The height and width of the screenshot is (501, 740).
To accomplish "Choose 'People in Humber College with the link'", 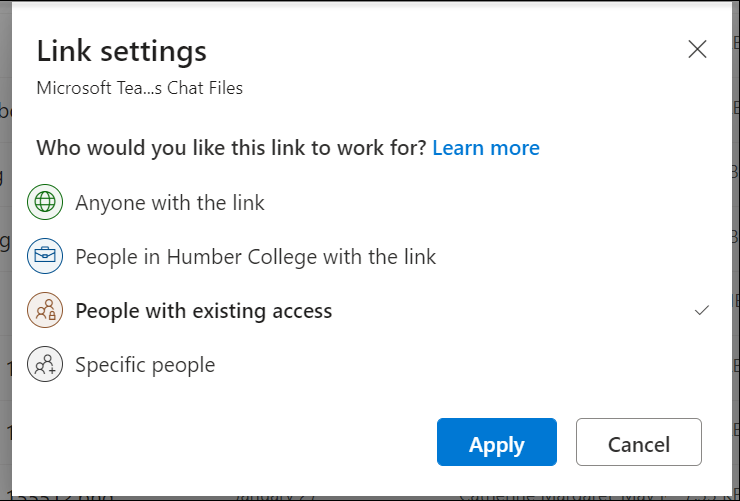I will point(256,257).
